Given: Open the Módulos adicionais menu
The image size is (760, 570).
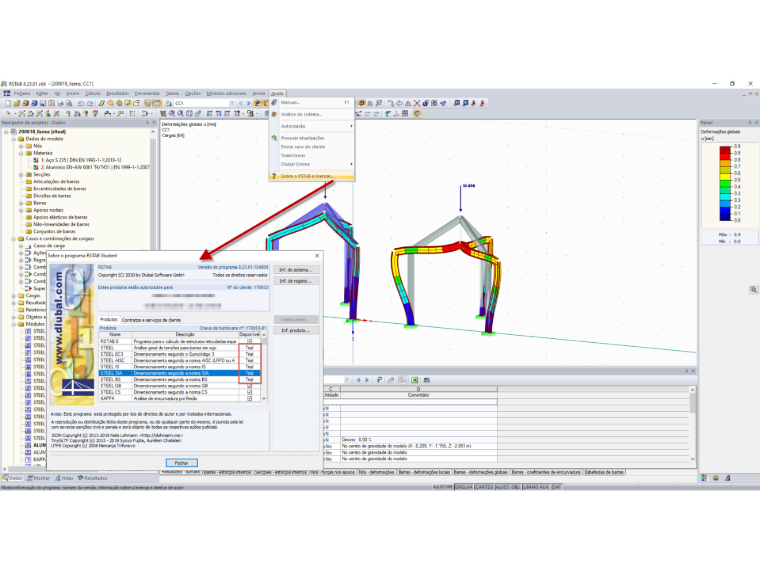Looking at the screenshot, I should 226,94.
